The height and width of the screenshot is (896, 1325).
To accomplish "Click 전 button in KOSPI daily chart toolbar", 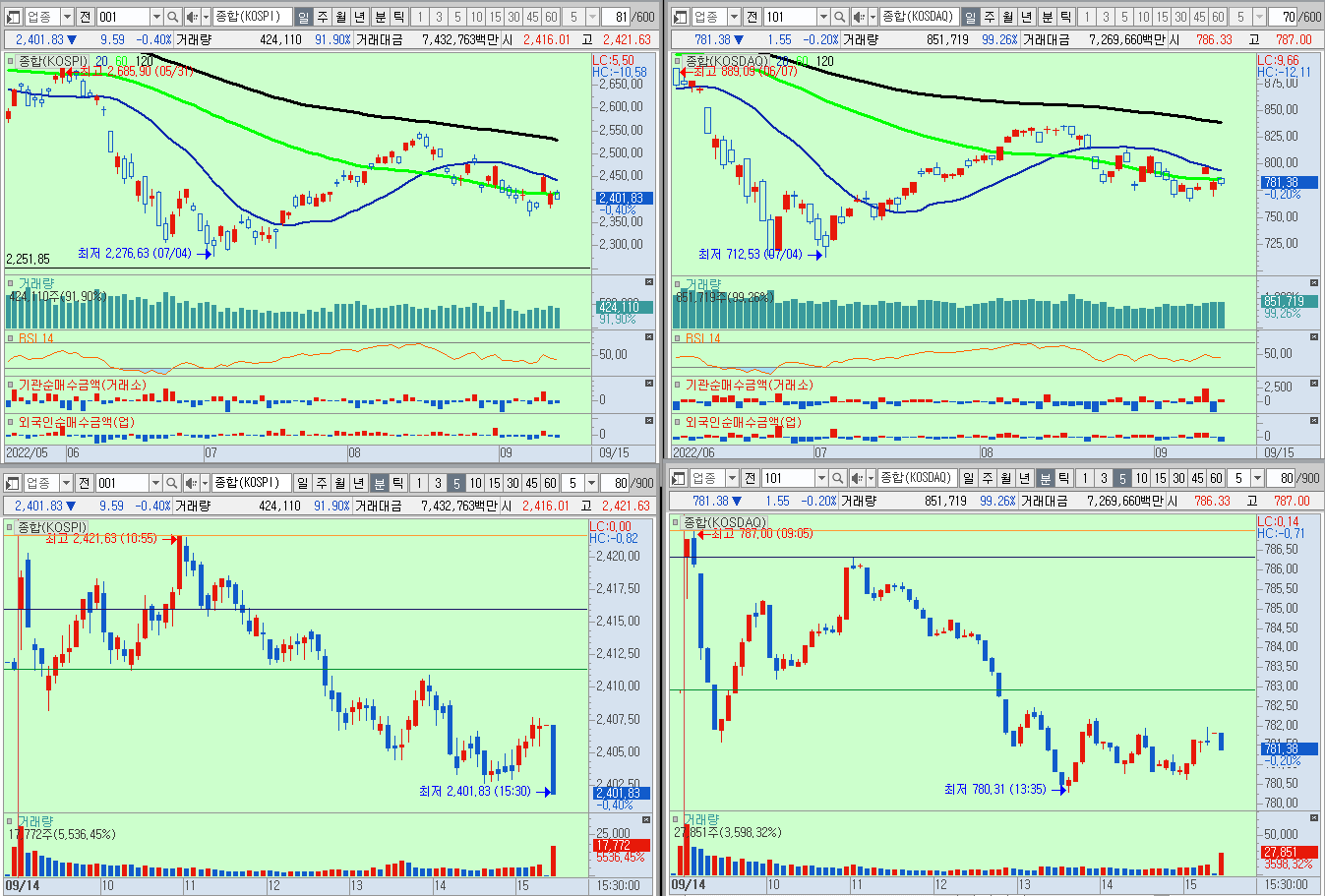I will pos(86,17).
